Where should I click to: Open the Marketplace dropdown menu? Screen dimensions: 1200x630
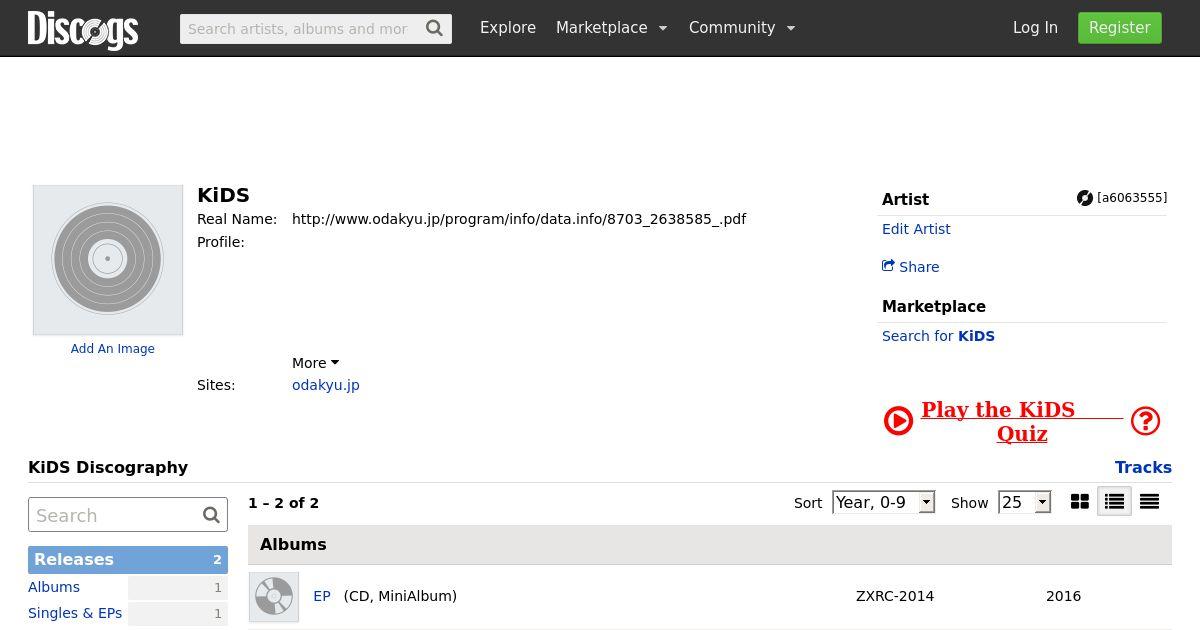(x=611, y=28)
